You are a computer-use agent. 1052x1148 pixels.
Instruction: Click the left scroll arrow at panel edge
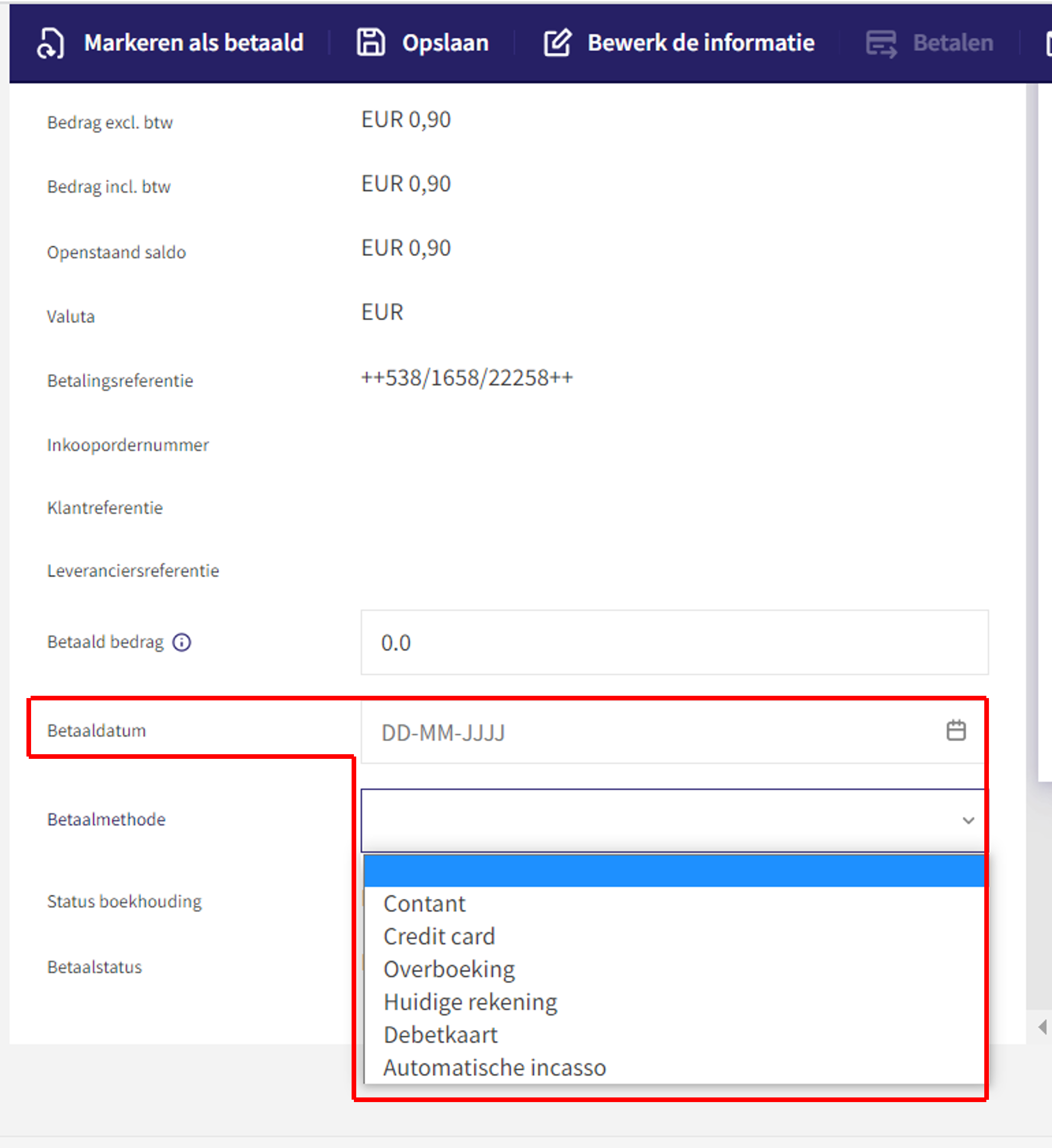[x=1042, y=1027]
